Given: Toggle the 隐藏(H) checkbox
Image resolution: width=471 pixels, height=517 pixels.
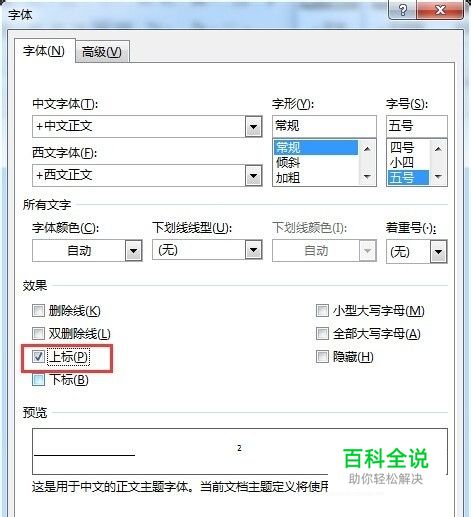Looking at the screenshot, I should 322,357.
